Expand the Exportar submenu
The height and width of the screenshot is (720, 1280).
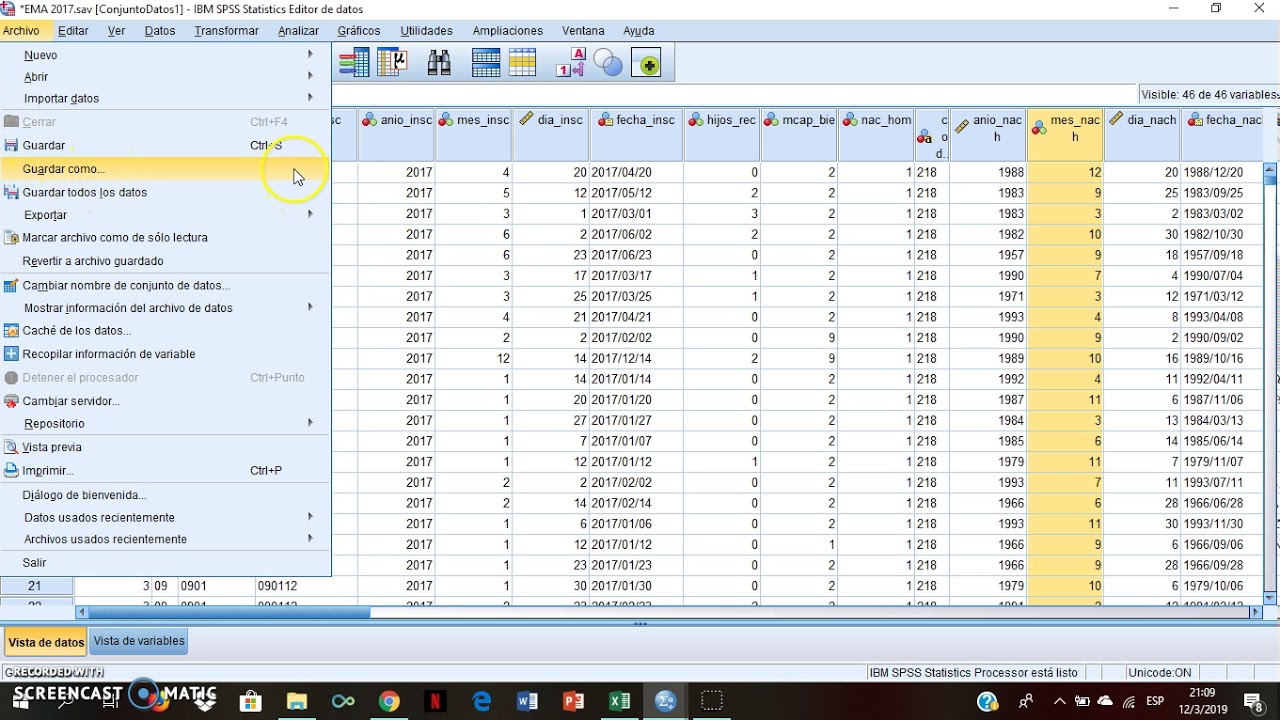[x=166, y=215]
